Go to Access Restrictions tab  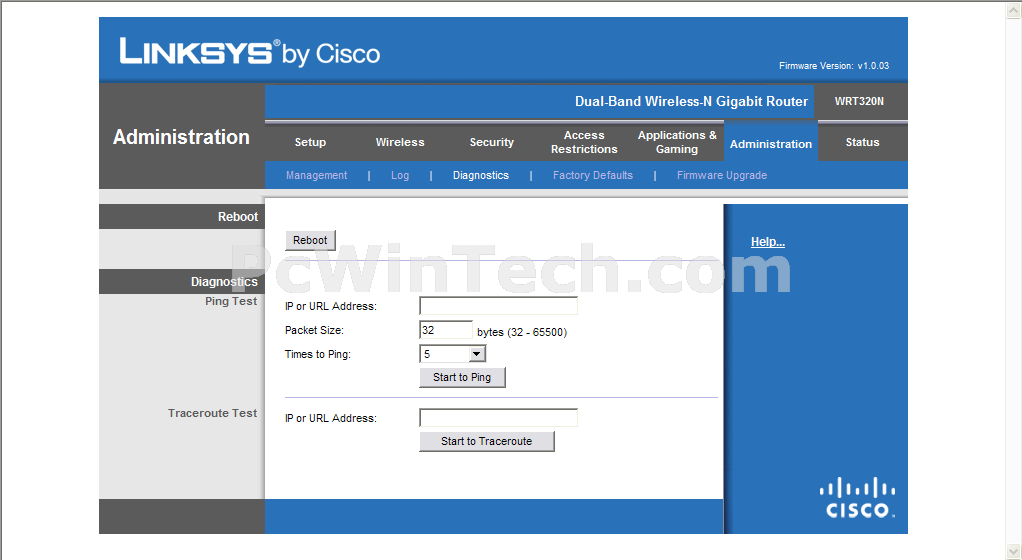coord(584,142)
